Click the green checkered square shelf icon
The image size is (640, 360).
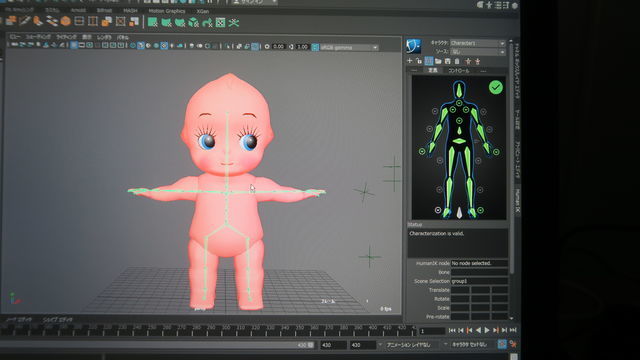(x=220, y=22)
